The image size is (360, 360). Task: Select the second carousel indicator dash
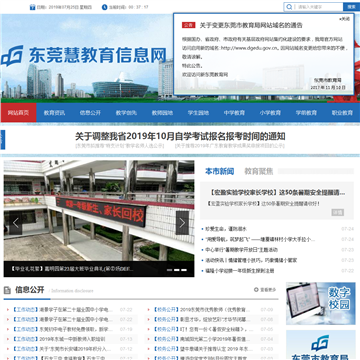click(x=177, y=270)
